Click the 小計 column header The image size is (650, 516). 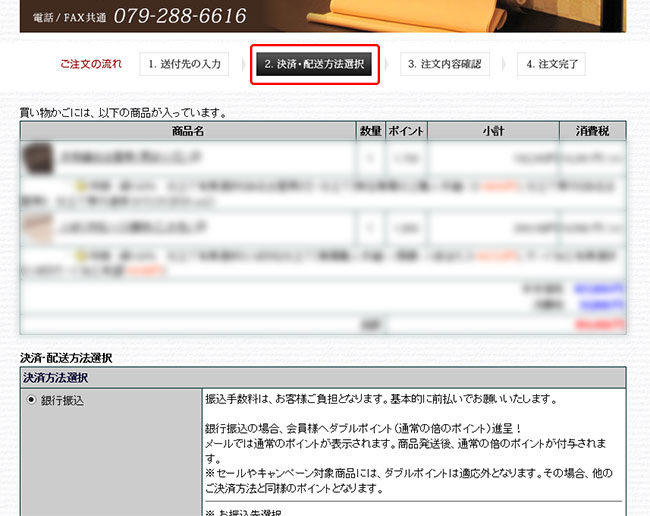click(493, 131)
